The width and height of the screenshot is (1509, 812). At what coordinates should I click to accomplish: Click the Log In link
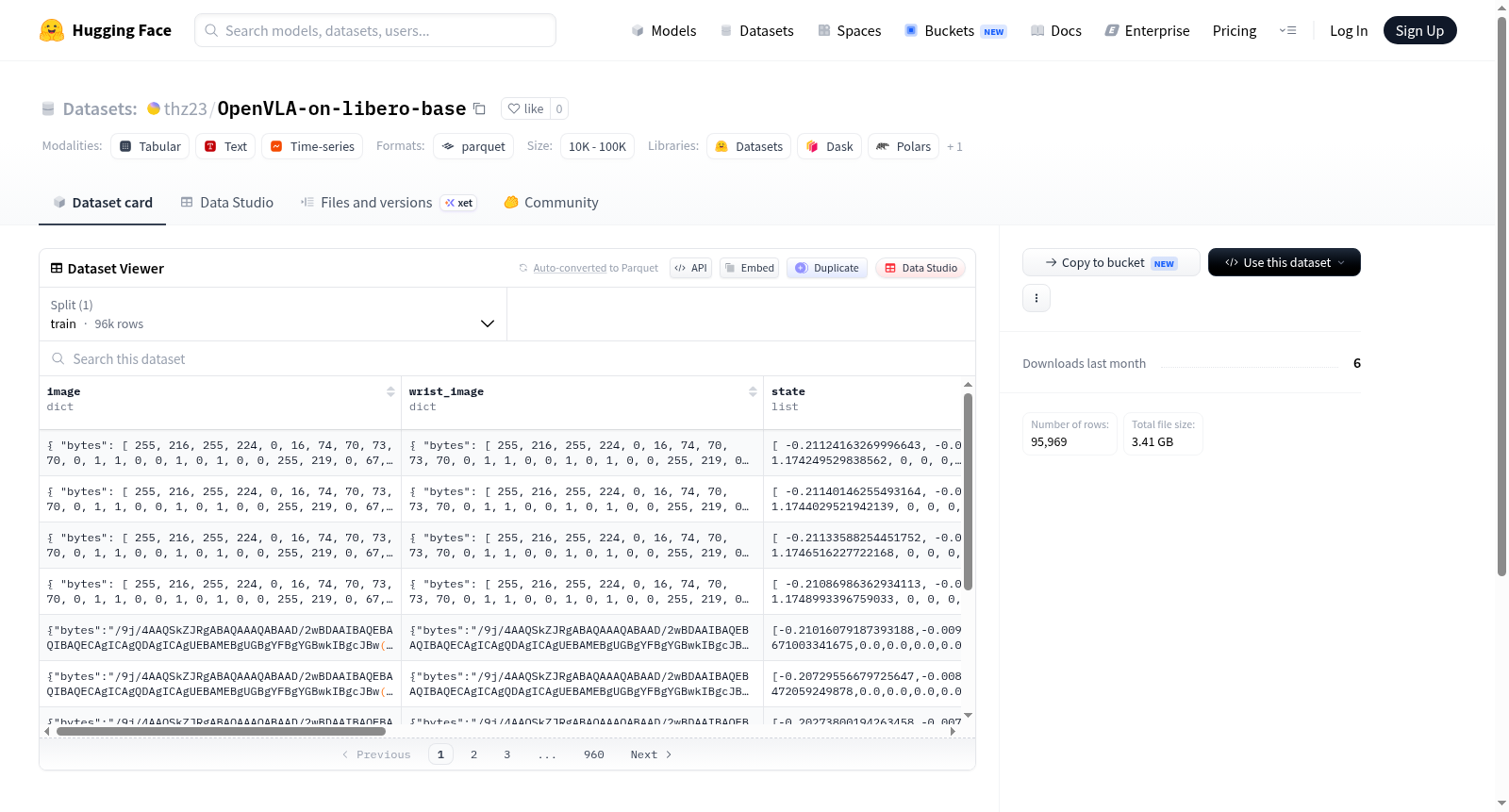[x=1349, y=31]
